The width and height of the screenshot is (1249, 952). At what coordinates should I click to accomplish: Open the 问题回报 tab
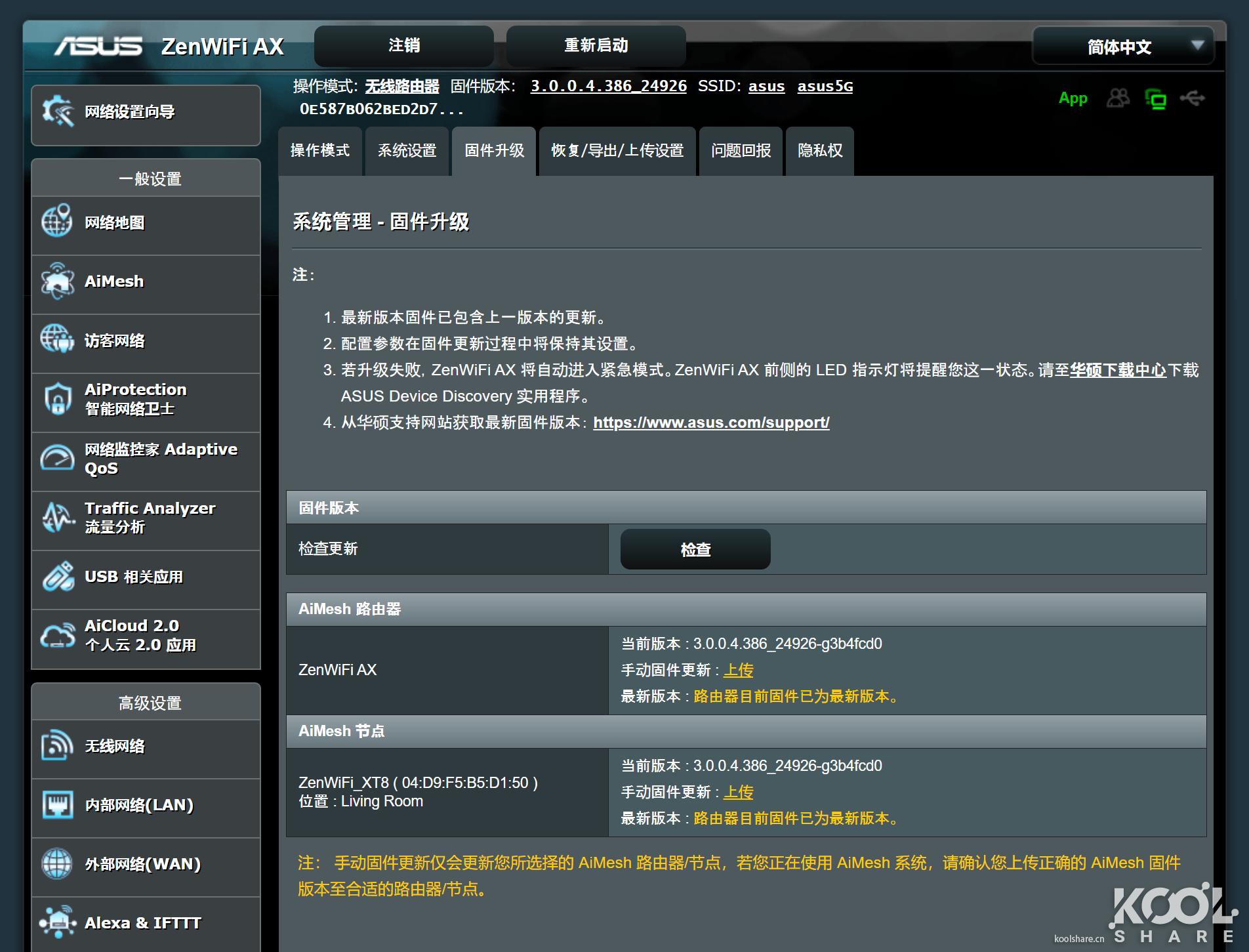[x=740, y=151]
